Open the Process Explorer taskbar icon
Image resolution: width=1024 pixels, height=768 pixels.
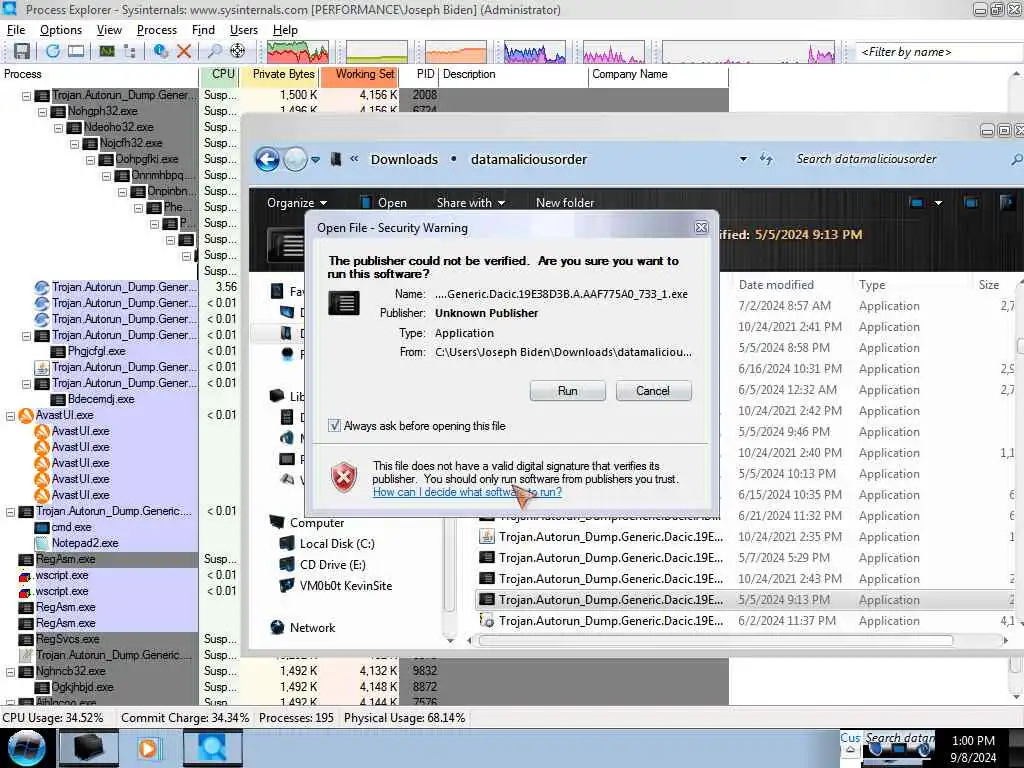pyautogui.click(x=212, y=748)
